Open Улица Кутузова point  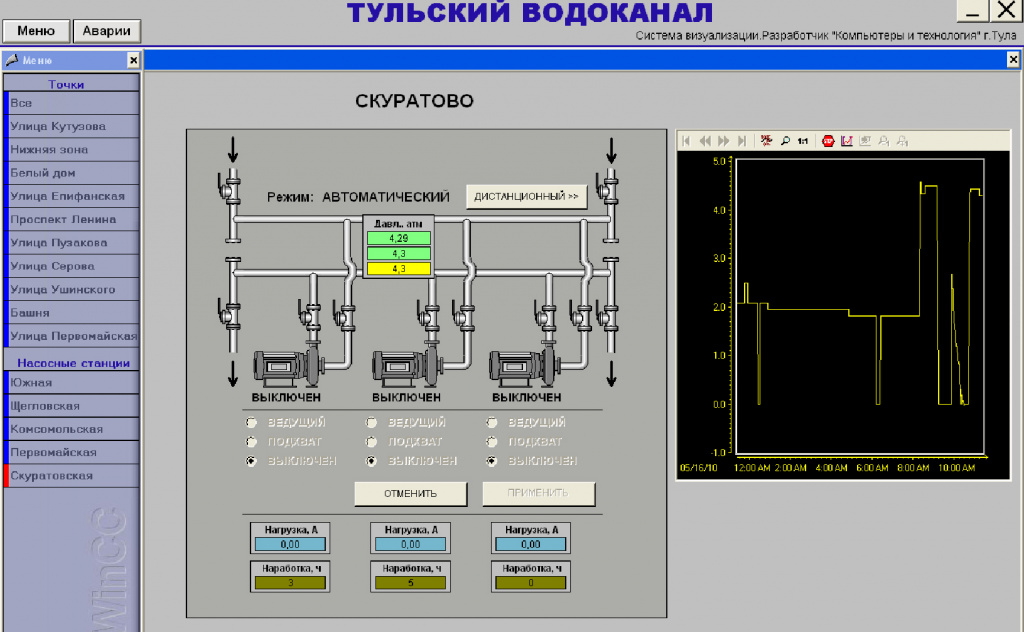click(x=72, y=127)
